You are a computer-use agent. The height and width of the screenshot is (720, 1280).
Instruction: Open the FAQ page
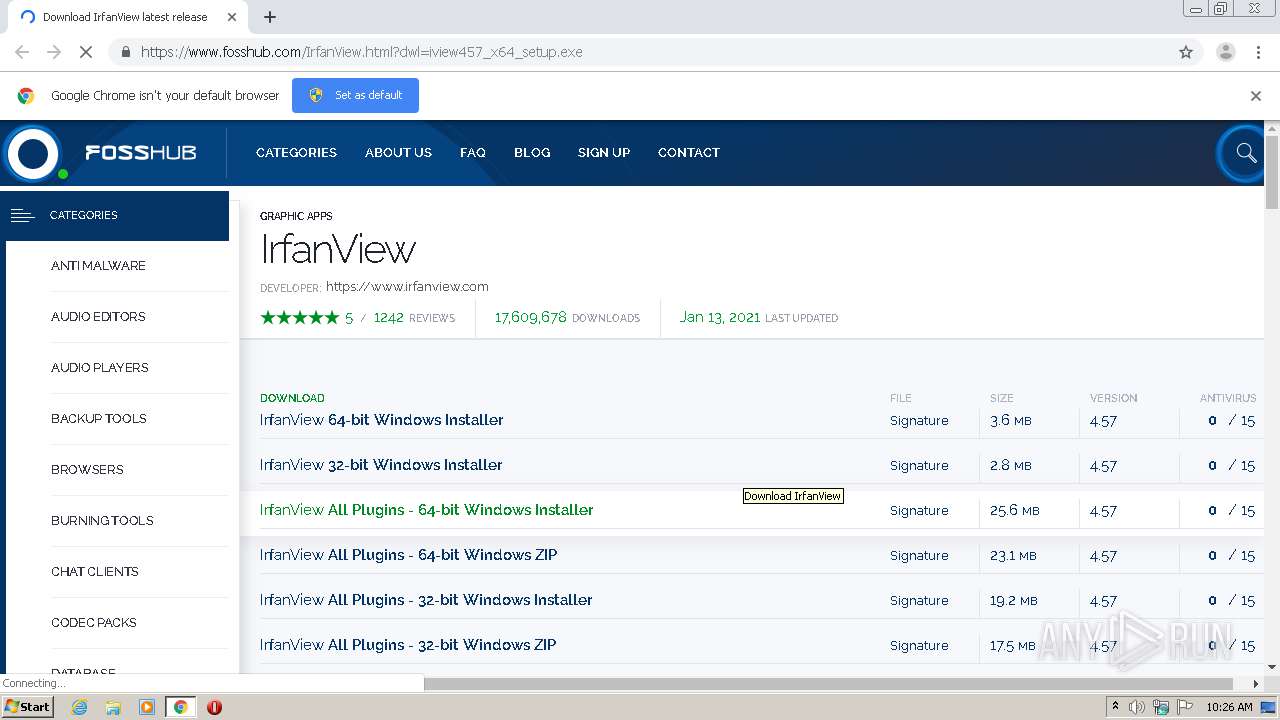(473, 153)
